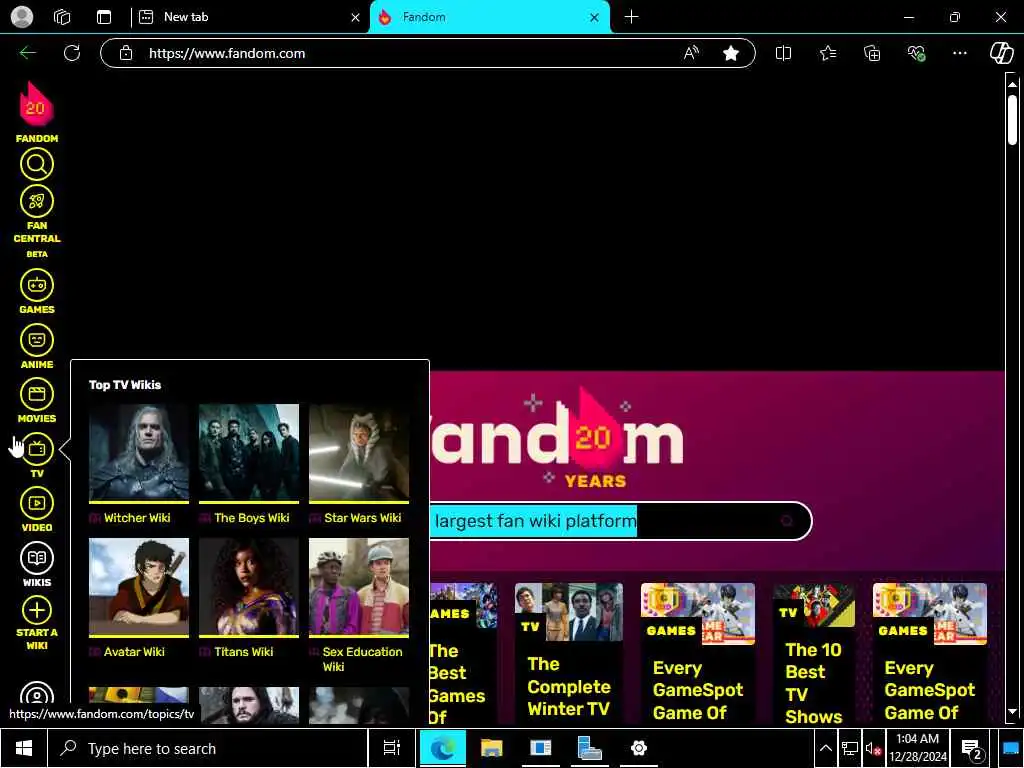Open Fan Central rocket icon
The width and height of the screenshot is (1024, 768).
[37, 202]
